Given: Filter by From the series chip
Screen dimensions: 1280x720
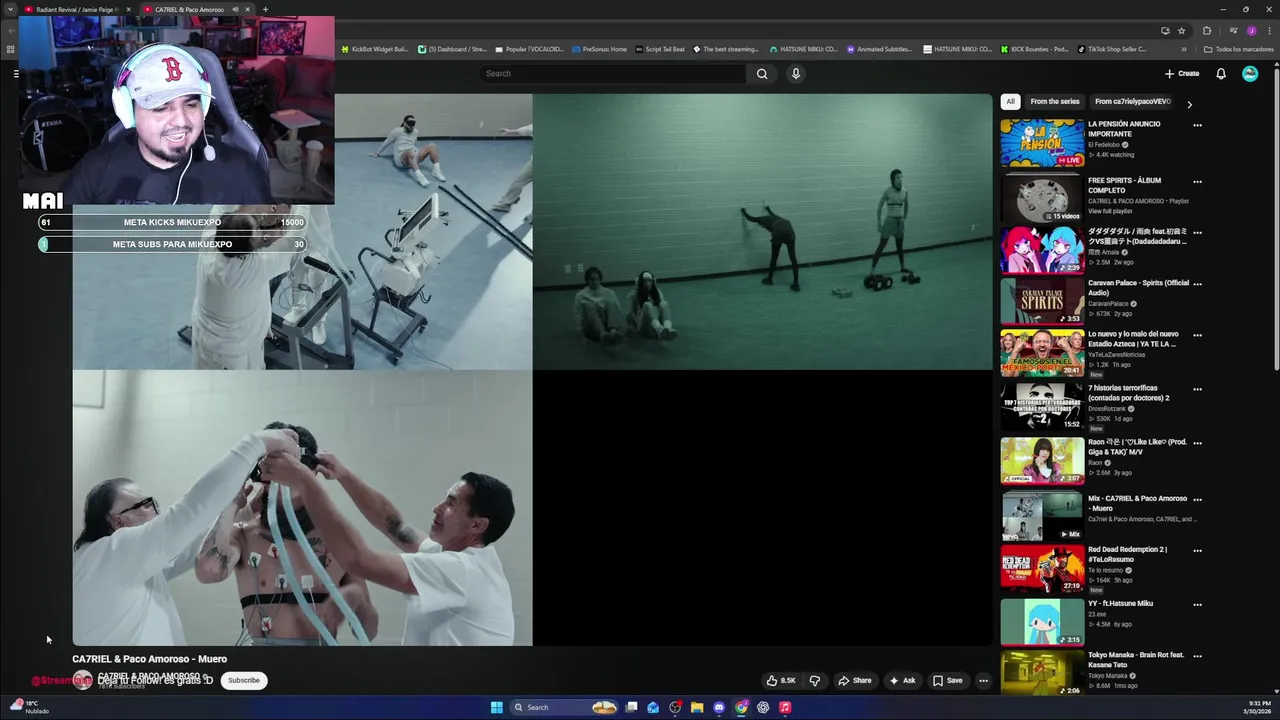Looking at the screenshot, I should [1055, 101].
